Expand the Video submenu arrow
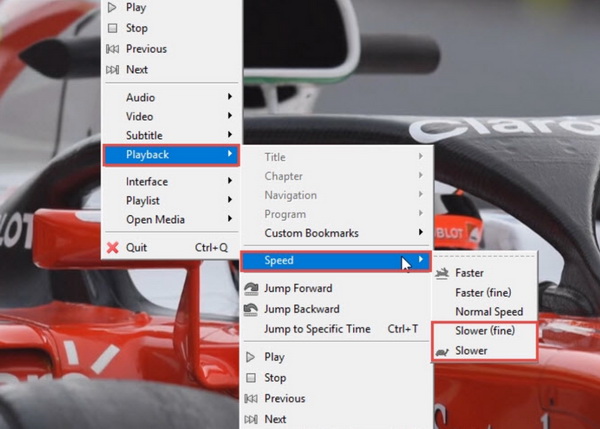 (230, 116)
